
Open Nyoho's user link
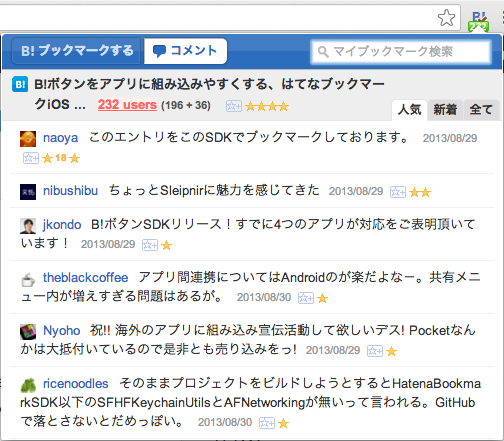click(62, 331)
